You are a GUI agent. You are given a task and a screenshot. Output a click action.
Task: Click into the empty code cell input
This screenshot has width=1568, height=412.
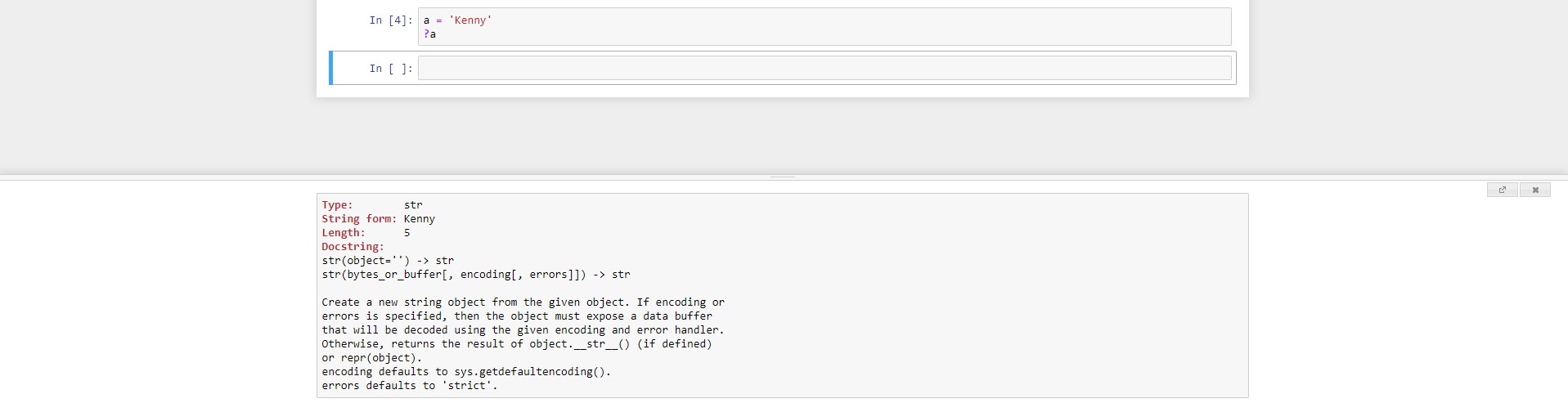[824, 68]
